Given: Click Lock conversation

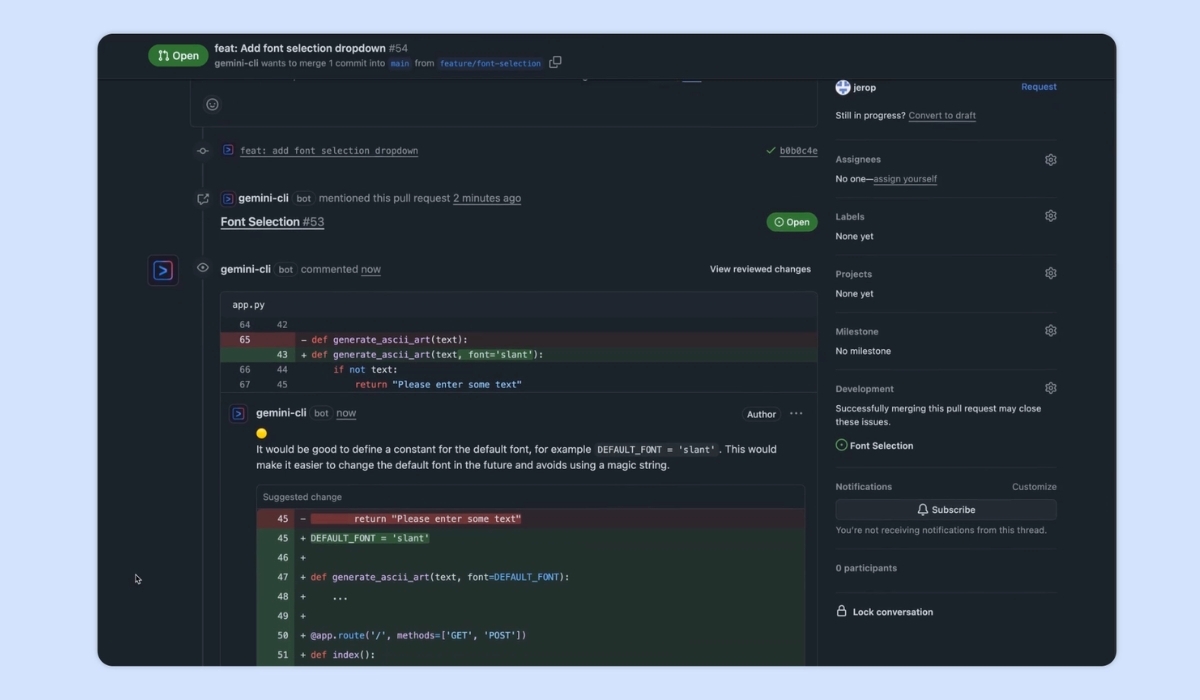Looking at the screenshot, I should click(893, 612).
